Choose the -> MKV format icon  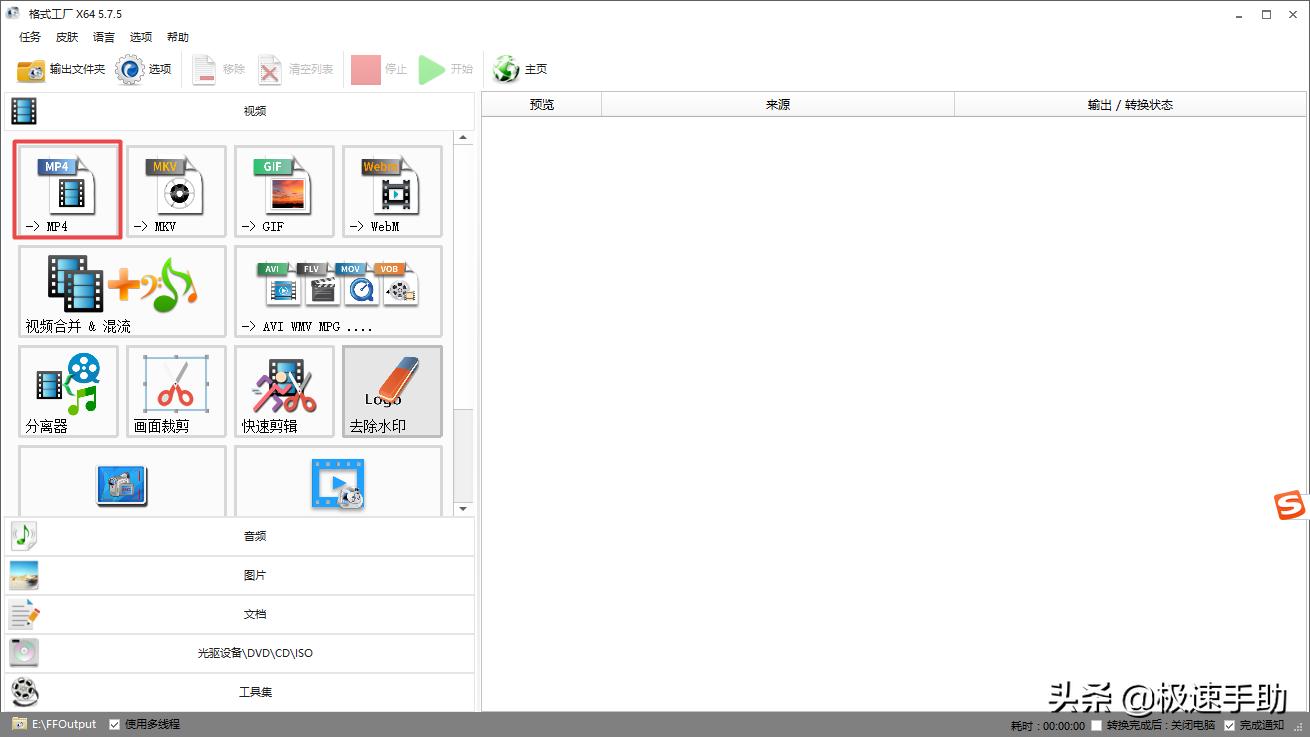click(176, 190)
